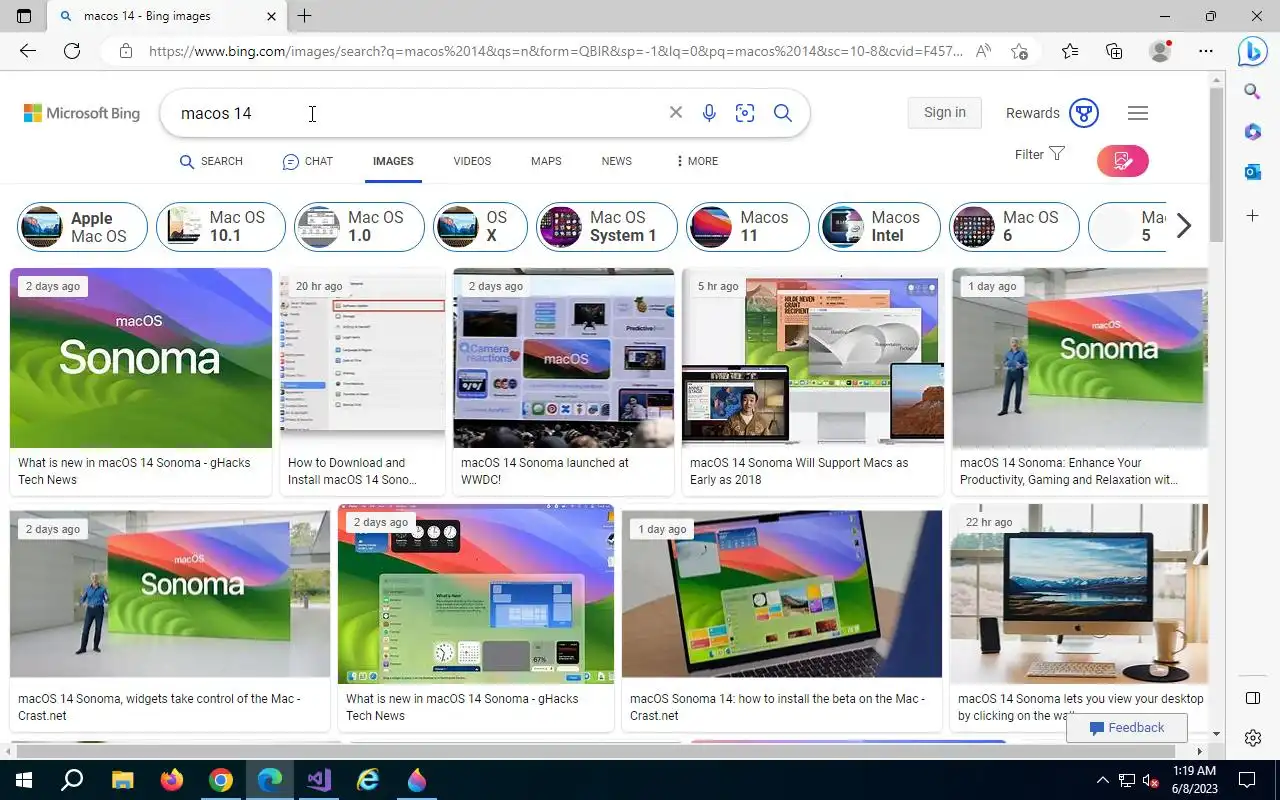1280x800 pixels.
Task: Launch Firefox from taskbar
Action: tap(172, 779)
